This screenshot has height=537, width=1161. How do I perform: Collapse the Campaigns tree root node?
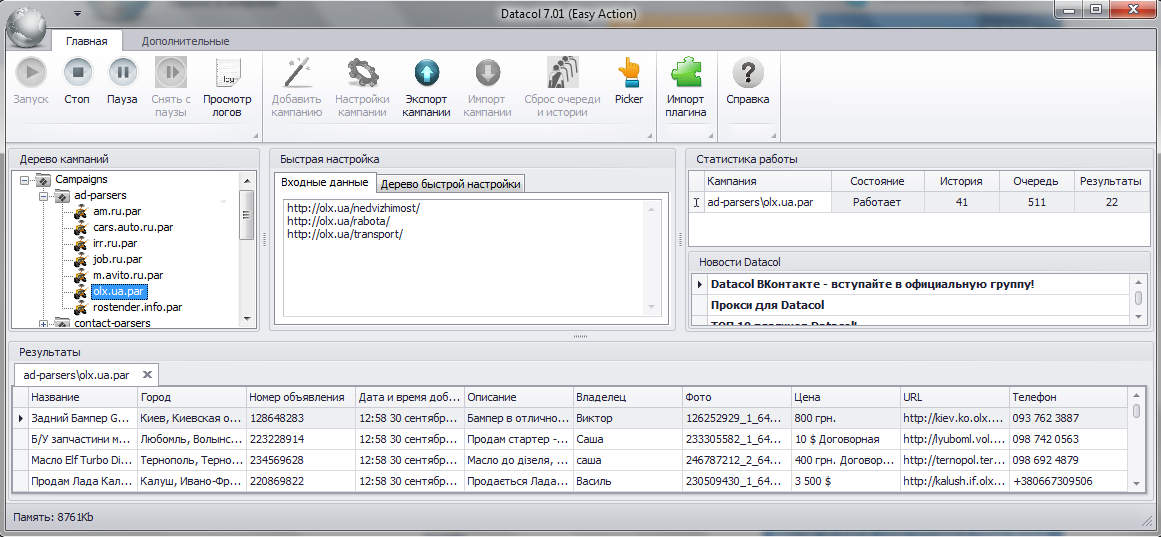click(24, 179)
